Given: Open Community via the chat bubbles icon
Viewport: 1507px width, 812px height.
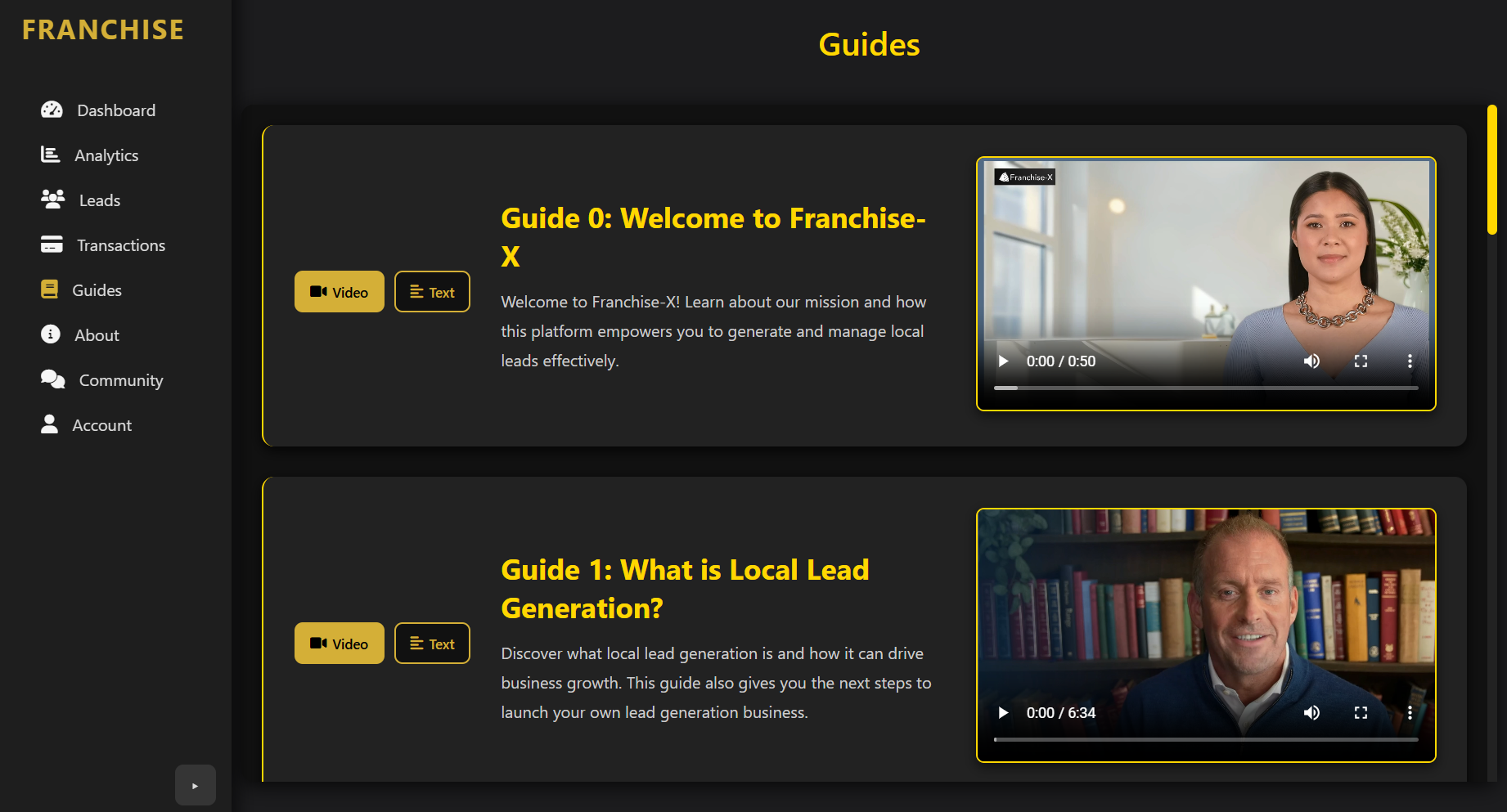Looking at the screenshot, I should click(x=52, y=379).
